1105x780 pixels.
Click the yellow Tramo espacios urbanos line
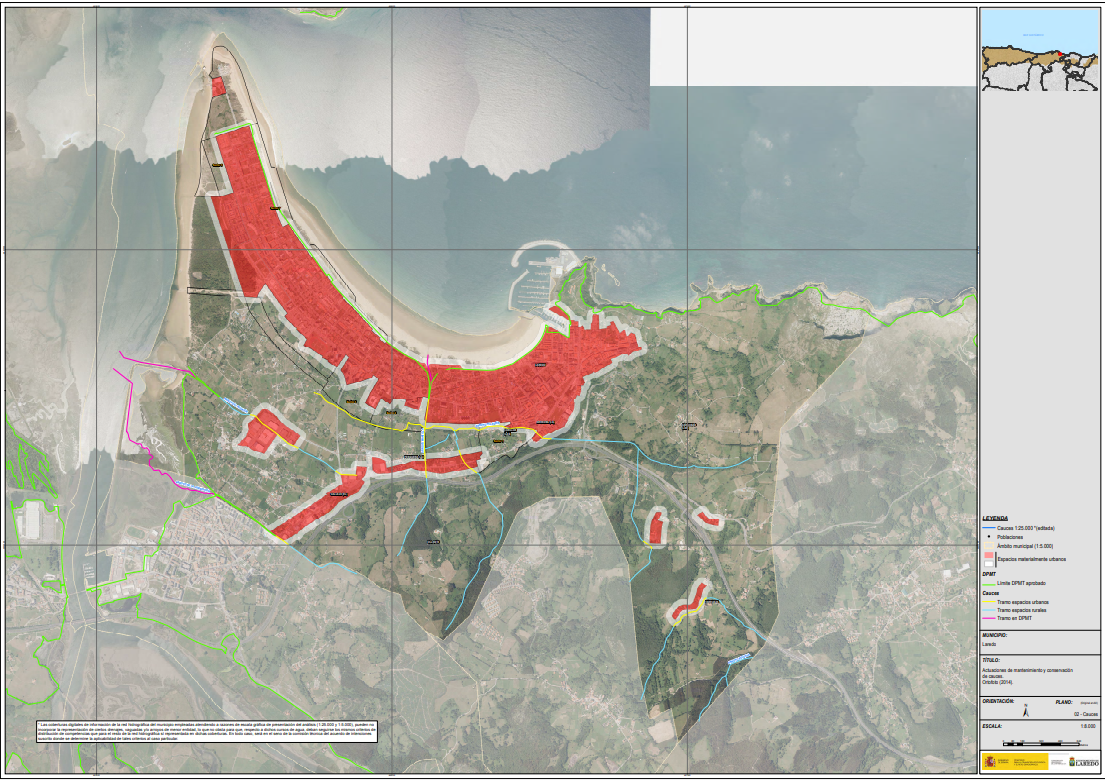pos(989,601)
